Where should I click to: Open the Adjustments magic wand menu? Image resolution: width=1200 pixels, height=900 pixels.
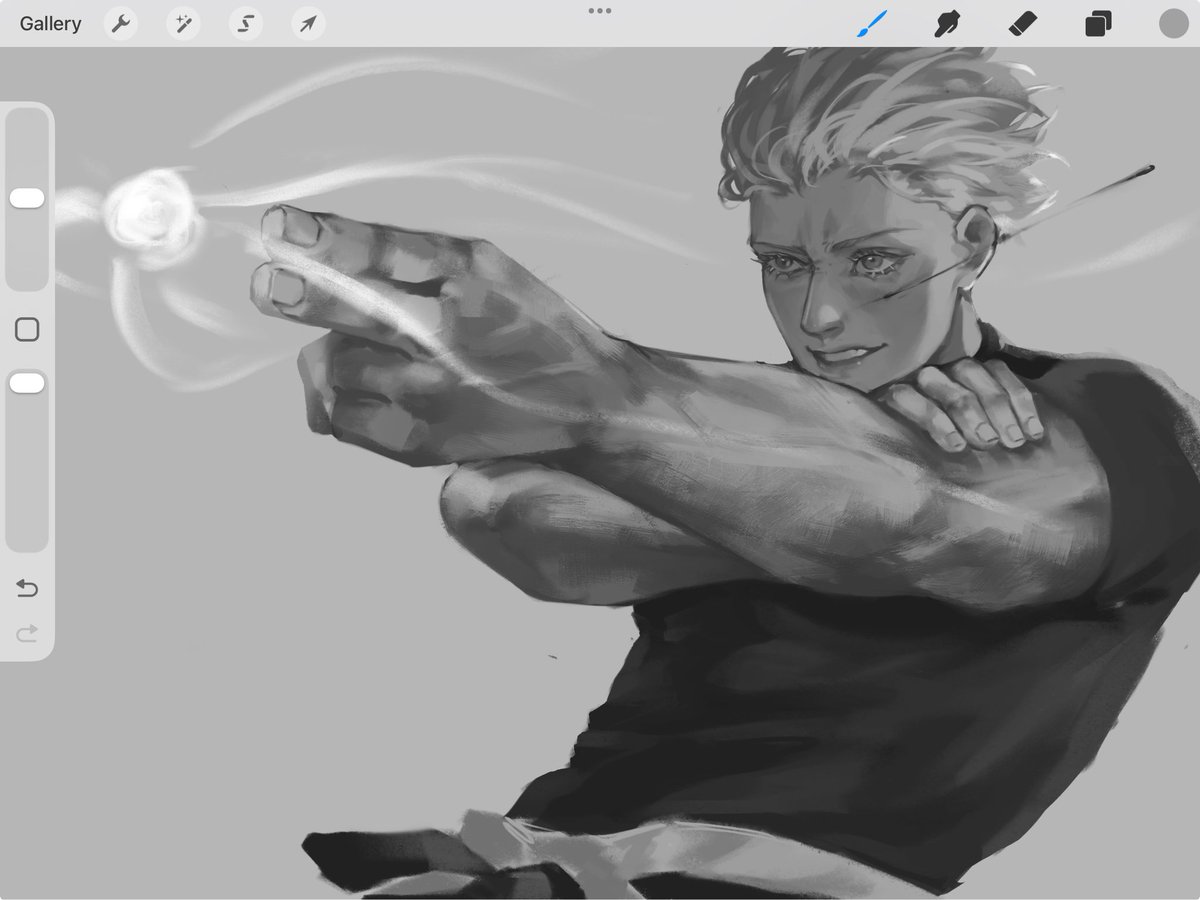183,24
